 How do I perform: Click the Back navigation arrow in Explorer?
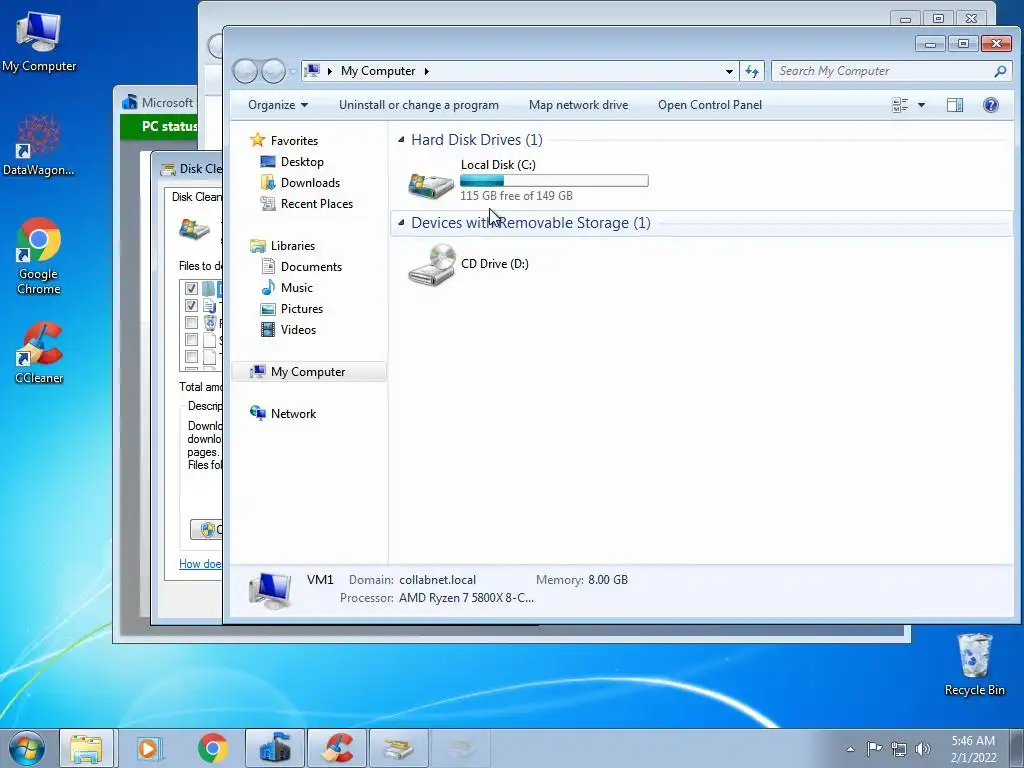coord(246,71)
